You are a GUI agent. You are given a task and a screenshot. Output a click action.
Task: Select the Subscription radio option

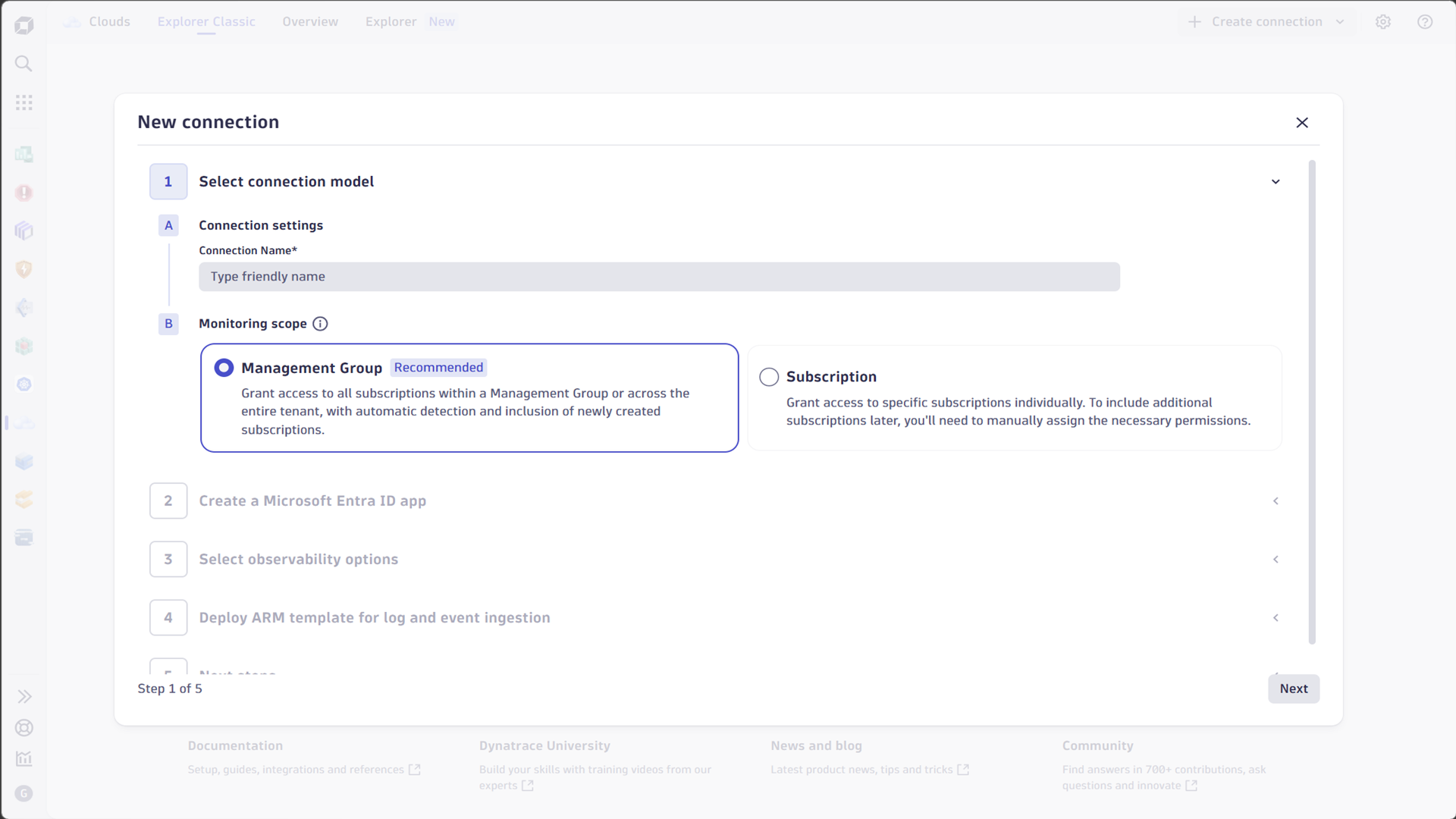769,377
